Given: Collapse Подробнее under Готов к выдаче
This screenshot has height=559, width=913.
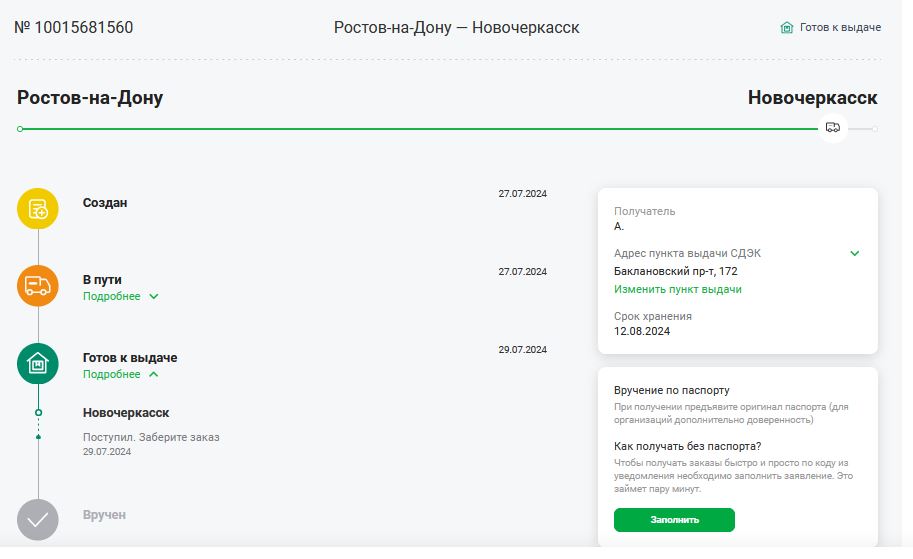Looking at the screenshot, I should 121,374.
